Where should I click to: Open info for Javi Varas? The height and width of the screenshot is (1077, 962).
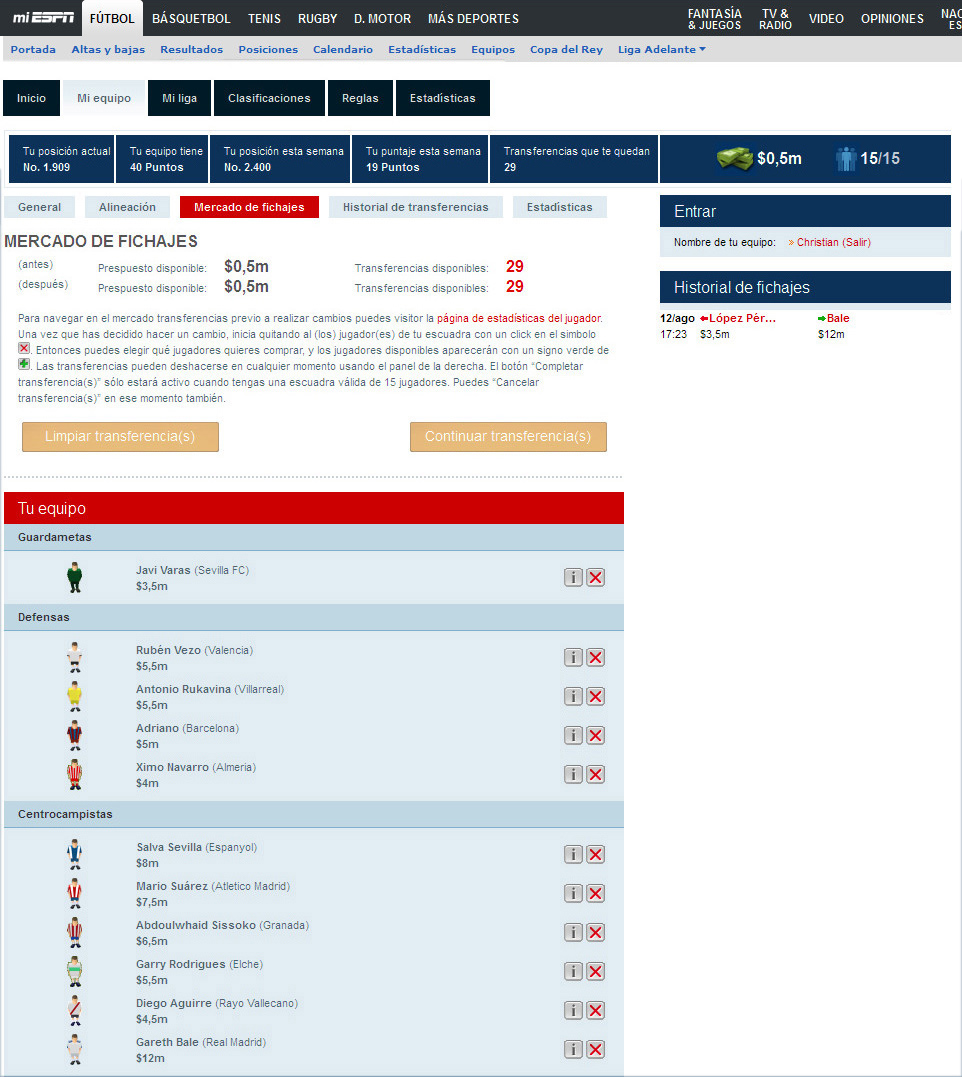pyautogui.click(x=573, y=578)
